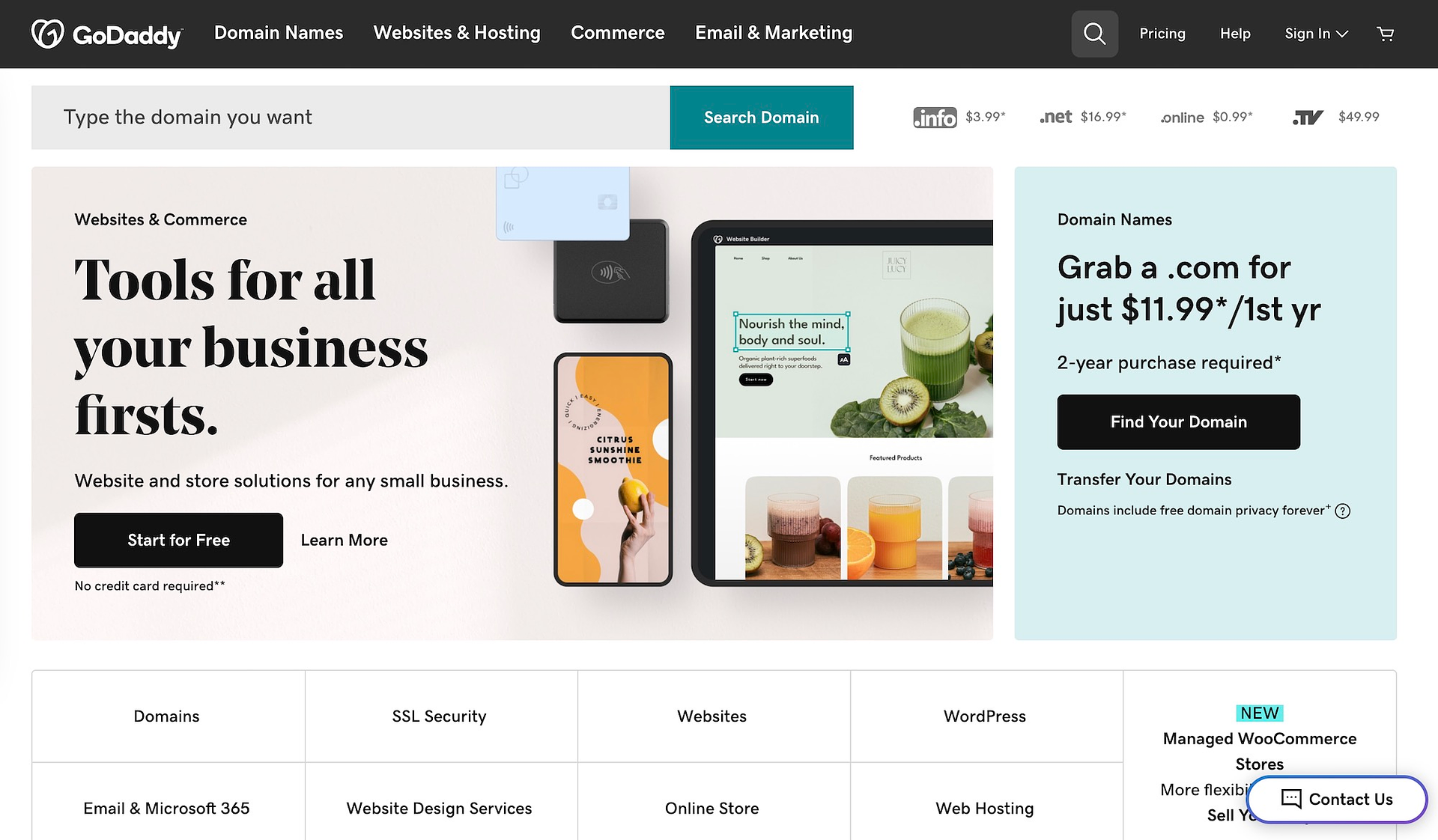Select the Email & Marketing menu item
1438x840 pixels.
pyautogui.click(x=774, y=33)
